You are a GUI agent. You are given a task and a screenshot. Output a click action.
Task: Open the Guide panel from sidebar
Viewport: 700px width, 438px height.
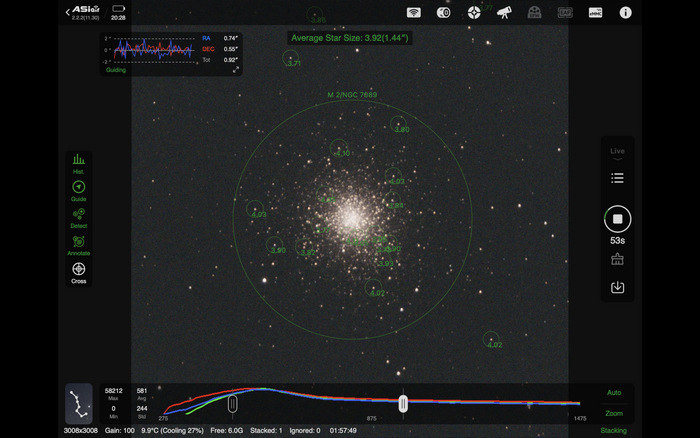[x=78, y=190]
